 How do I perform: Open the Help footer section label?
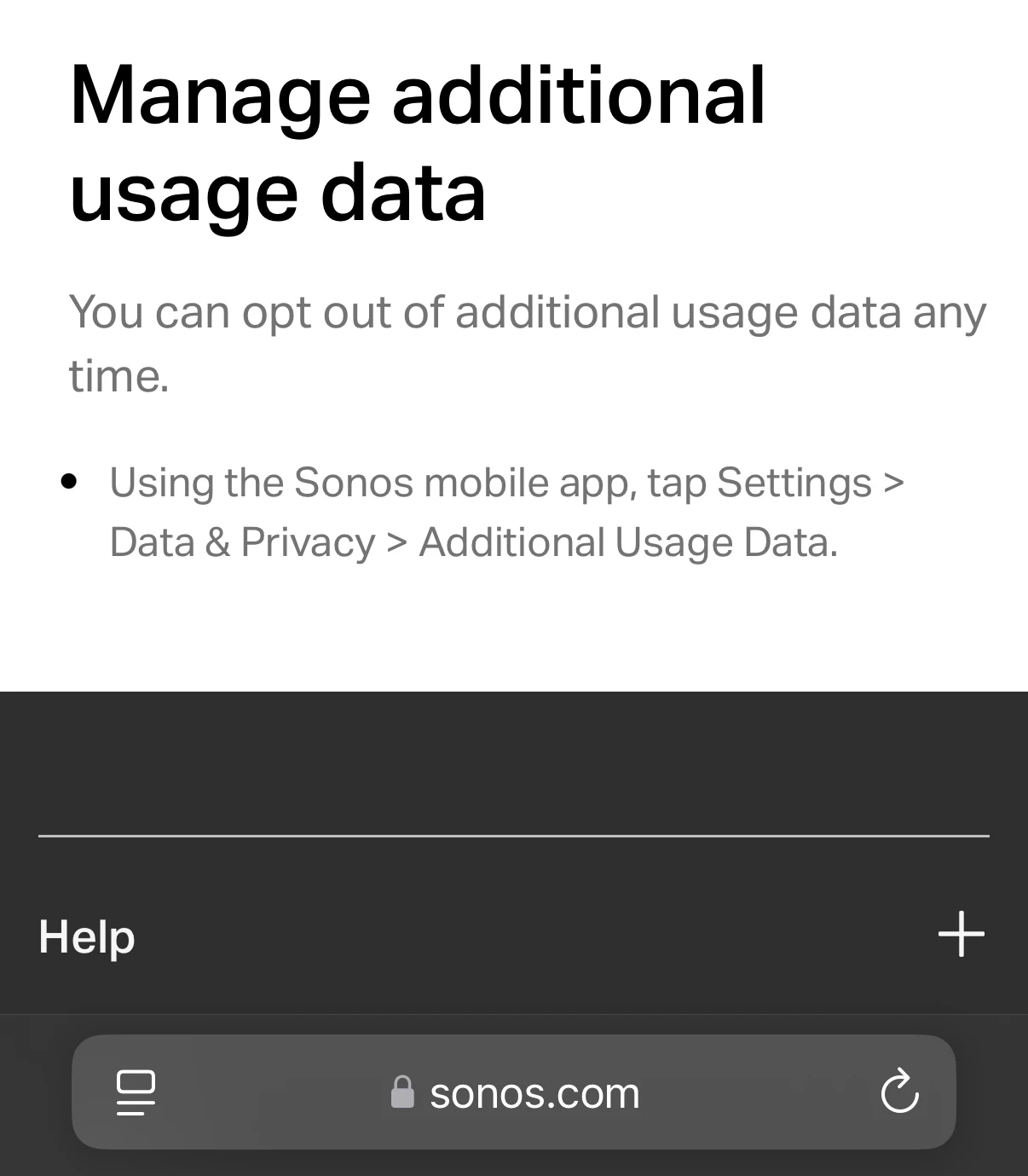point(87,936)
